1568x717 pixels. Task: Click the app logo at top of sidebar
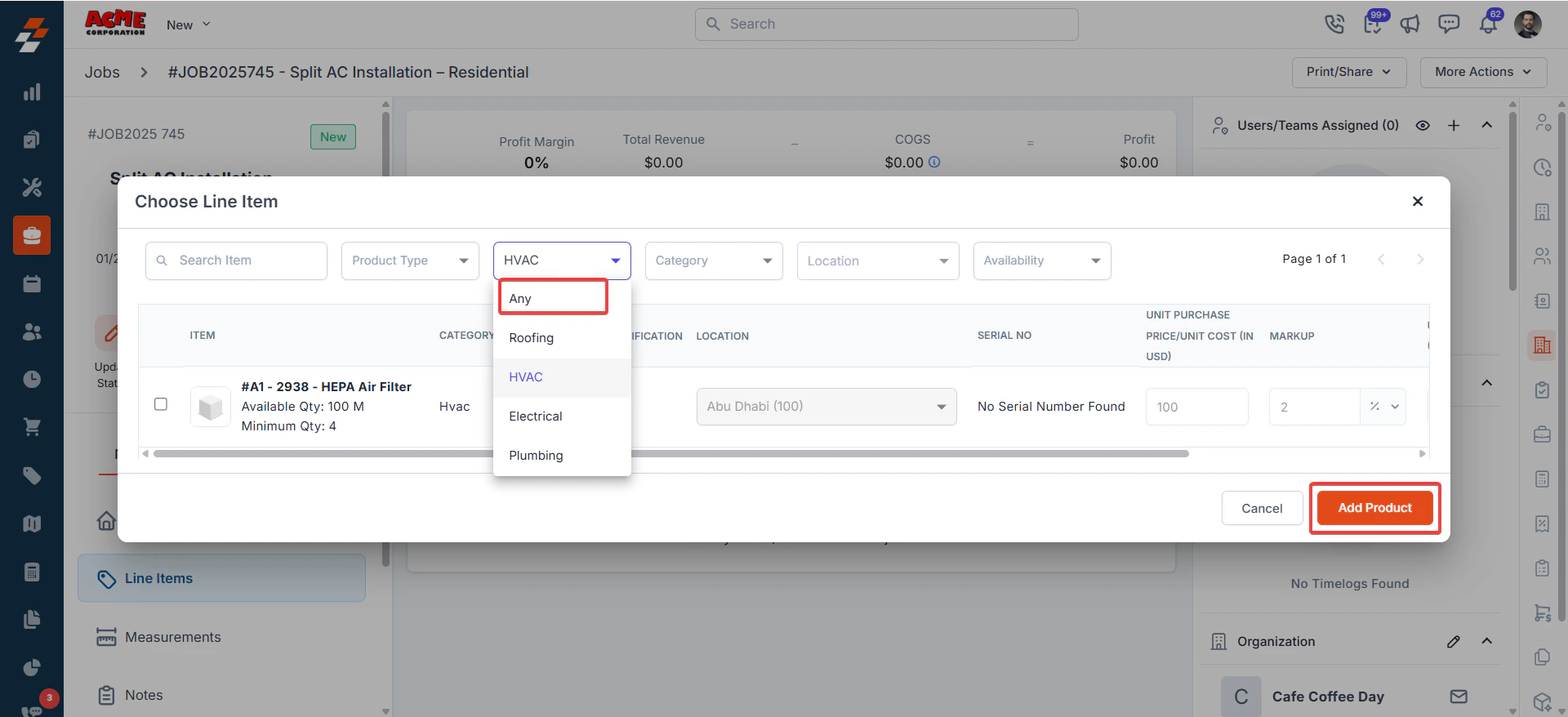click(32, 35)
